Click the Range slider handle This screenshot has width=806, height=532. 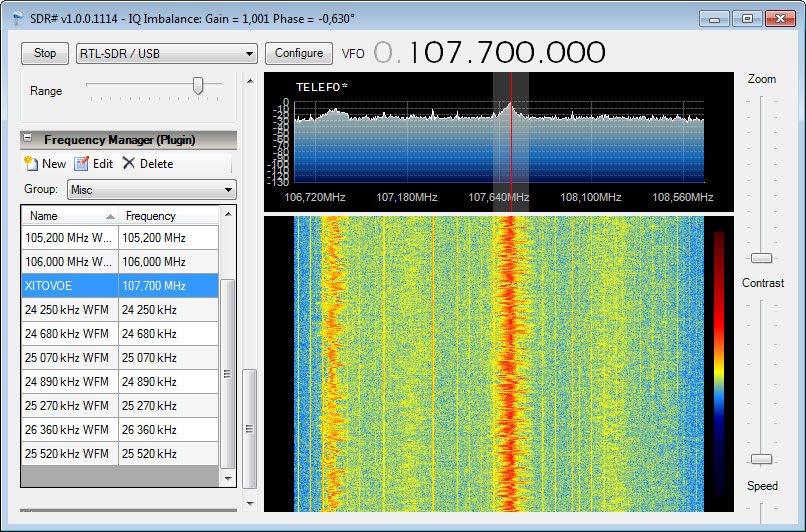[198, 86]
